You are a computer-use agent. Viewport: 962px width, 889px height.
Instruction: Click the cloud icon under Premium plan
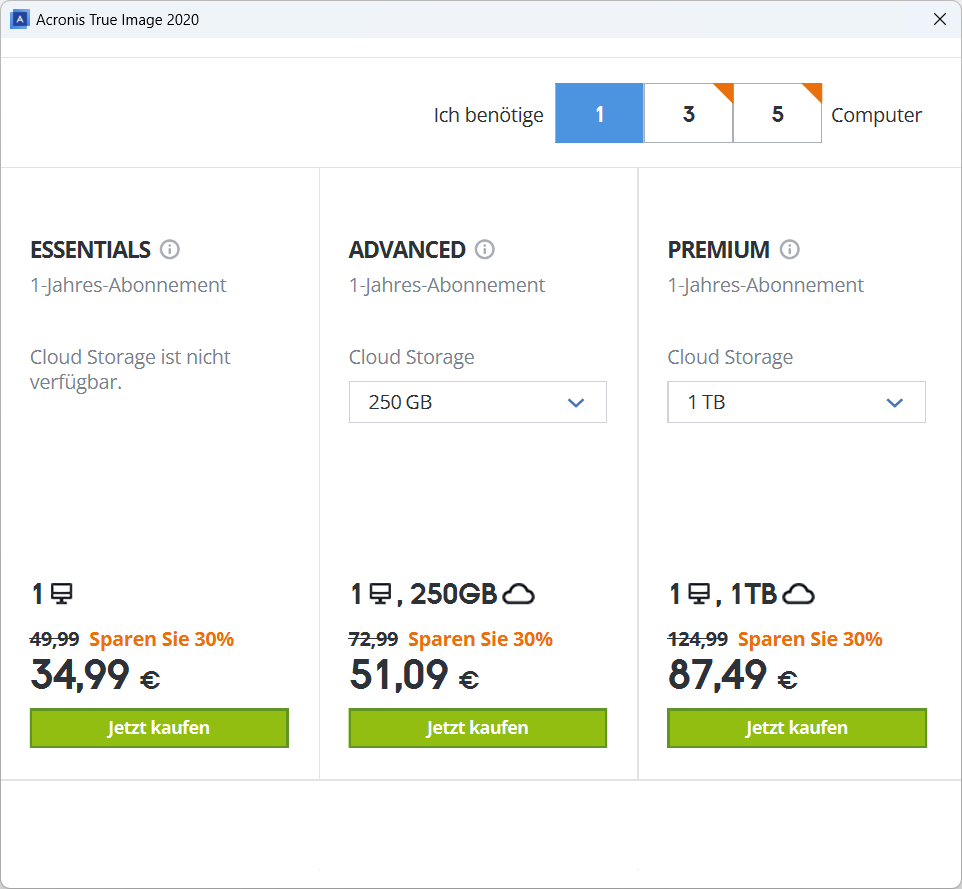(798, 595)
